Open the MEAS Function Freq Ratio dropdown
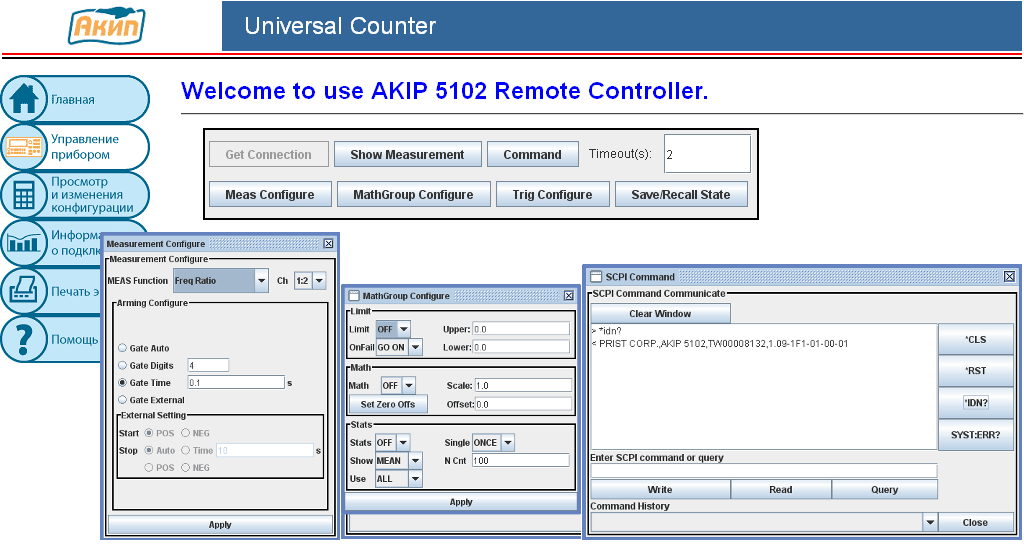 tap(261, 281)
